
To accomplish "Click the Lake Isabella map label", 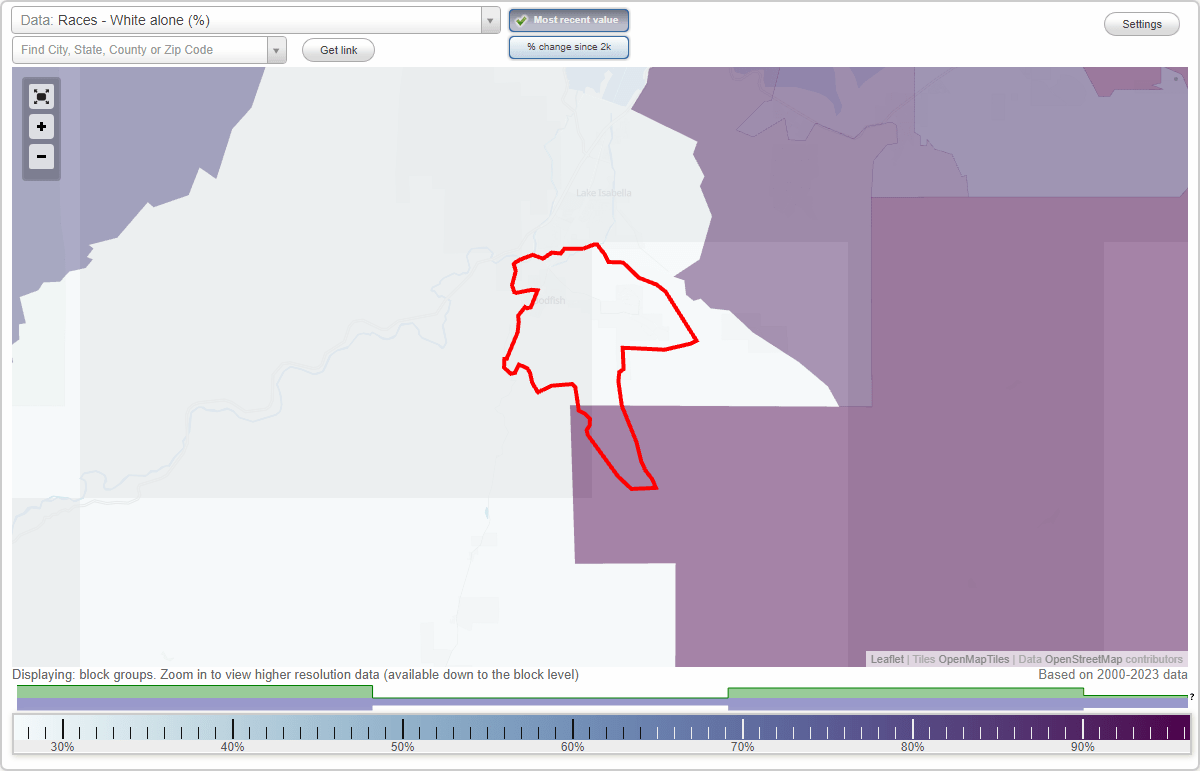I will coord(604,192).
